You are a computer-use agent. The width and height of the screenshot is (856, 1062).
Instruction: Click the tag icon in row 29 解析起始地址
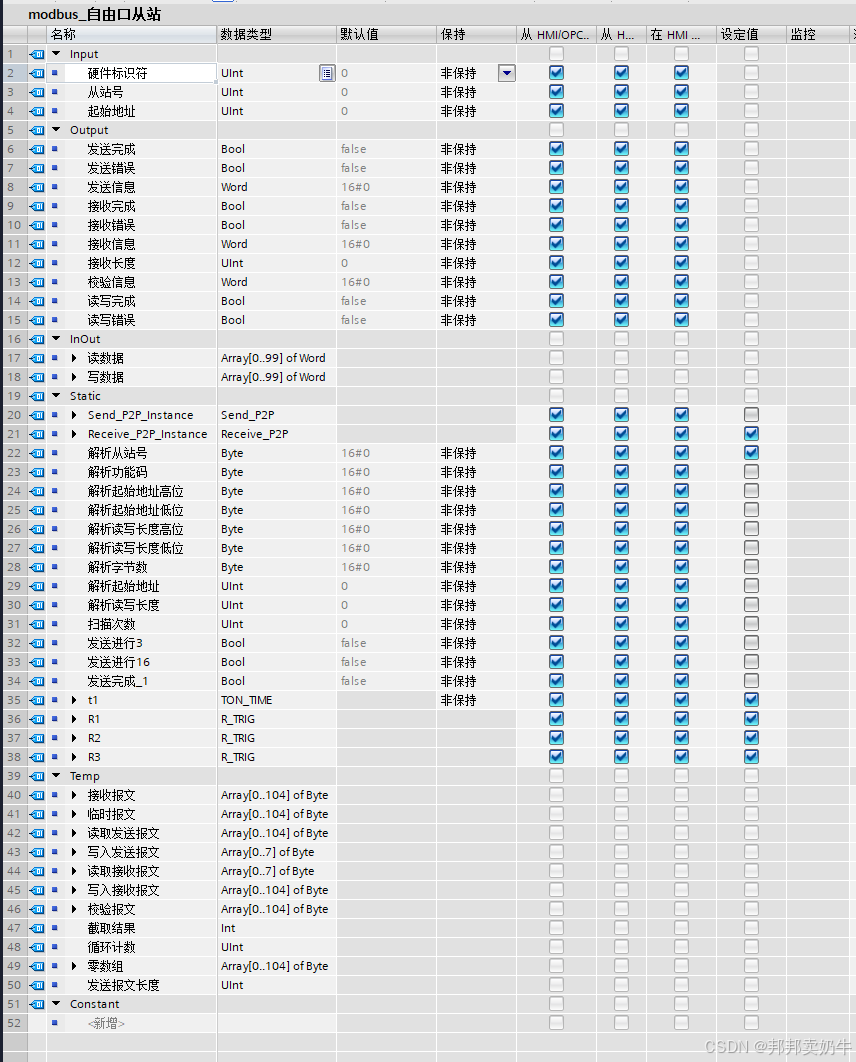click(37, 587)
